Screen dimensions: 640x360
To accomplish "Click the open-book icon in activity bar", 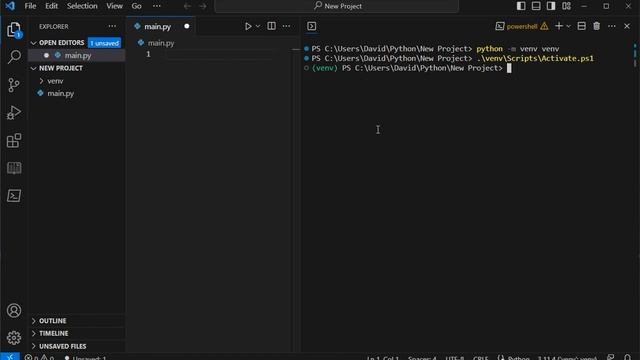I will click(x=14, y=168).
